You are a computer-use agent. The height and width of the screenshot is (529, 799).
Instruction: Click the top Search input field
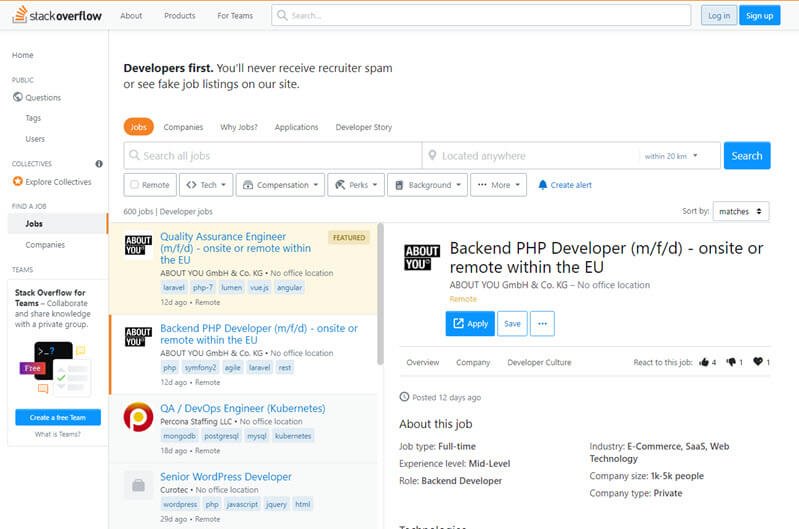[x=481, y=15]
